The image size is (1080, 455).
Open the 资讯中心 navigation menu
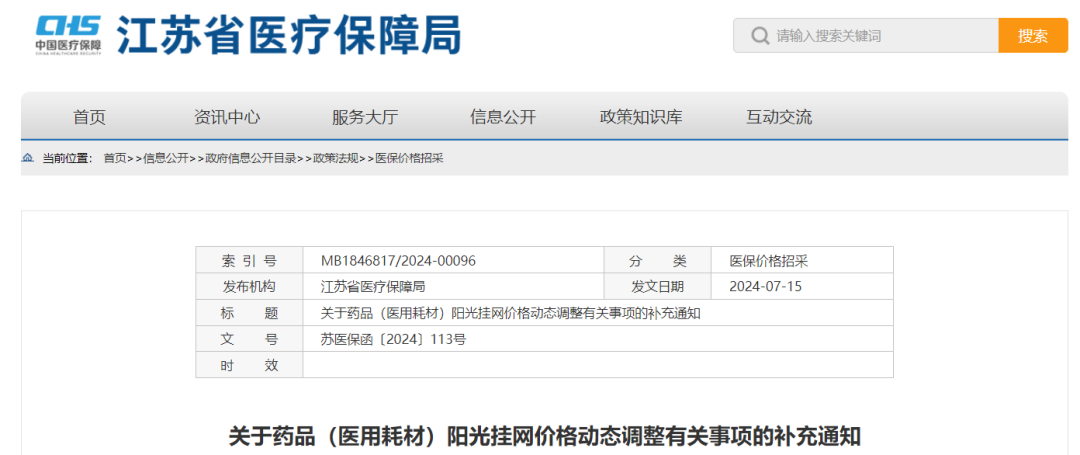(x=227, y=117)
